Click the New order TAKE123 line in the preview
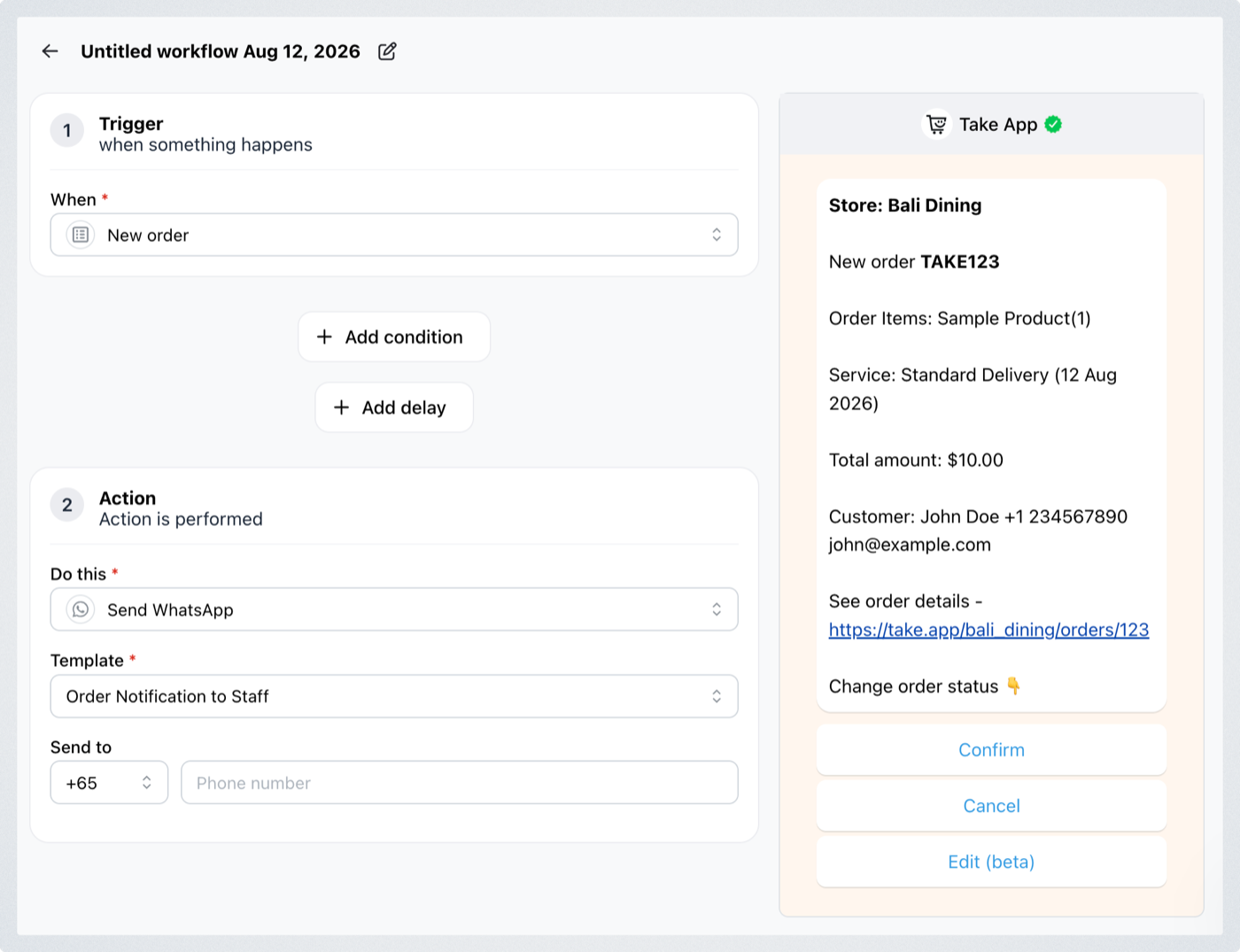The height and width of the screenshot is (952, 1240). [x=914, y=262]
